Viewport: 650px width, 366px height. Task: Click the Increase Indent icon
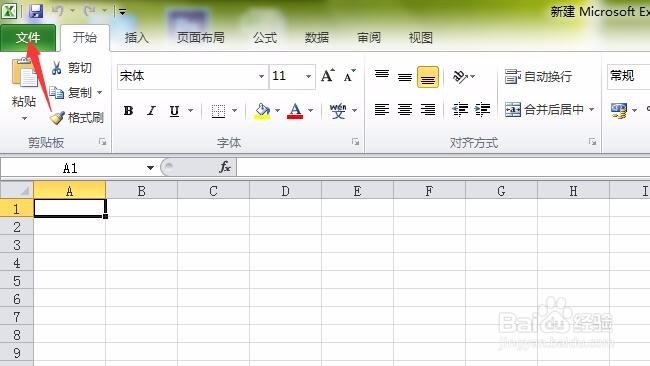click(x=483, y=110)
